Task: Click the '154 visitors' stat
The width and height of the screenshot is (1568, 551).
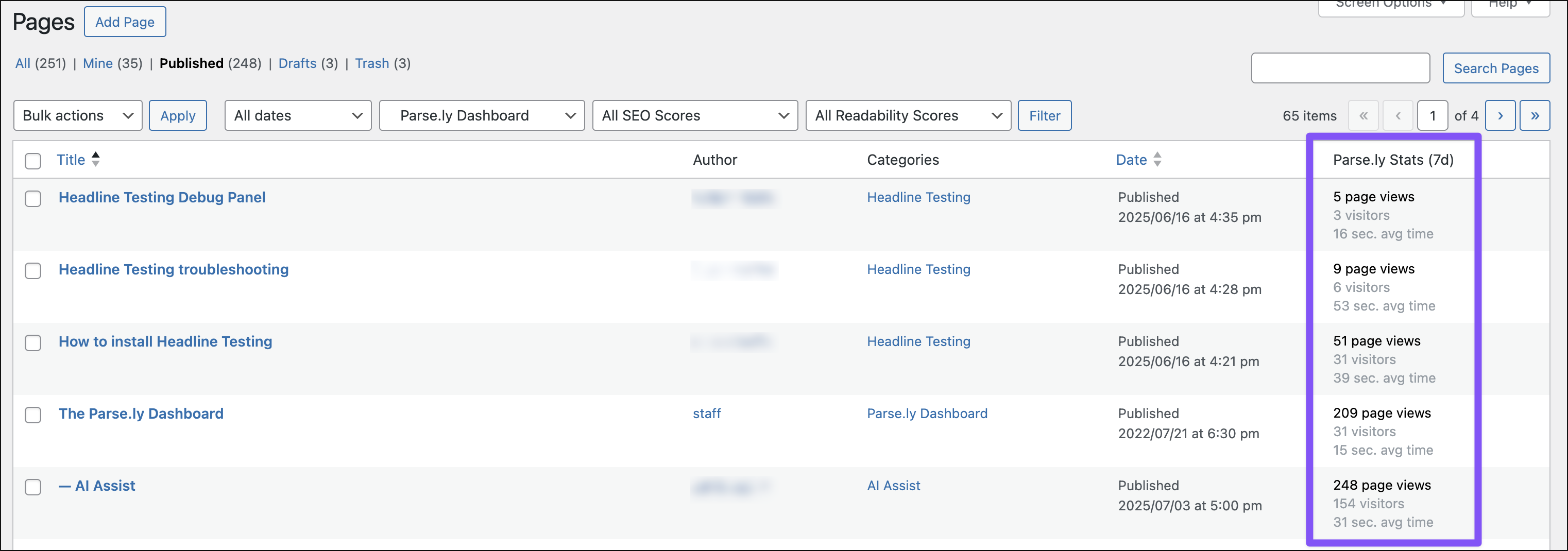Action: tap(1368, 504)
